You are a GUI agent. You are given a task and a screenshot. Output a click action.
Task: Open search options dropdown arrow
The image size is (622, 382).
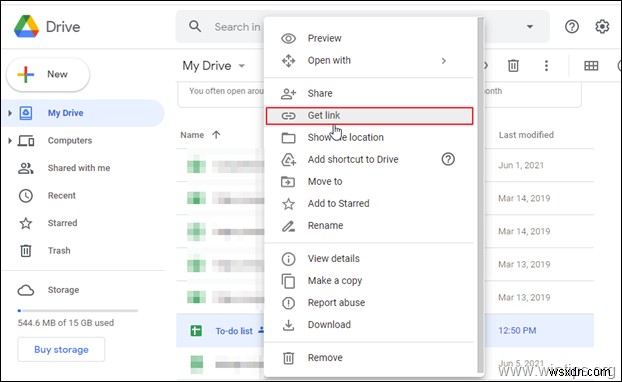click(530, 27)
